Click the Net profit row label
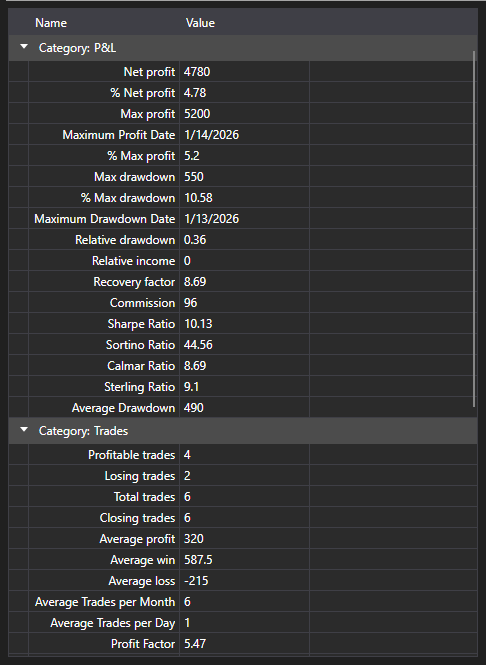The image size is (486, 665). (x=149, y=72)
